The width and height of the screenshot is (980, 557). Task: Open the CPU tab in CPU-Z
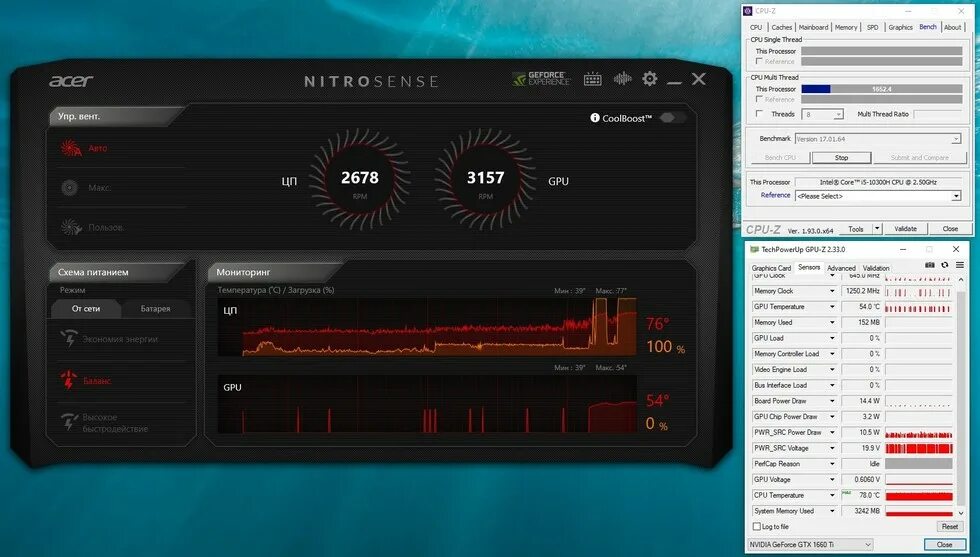click(x=756, y=28)
